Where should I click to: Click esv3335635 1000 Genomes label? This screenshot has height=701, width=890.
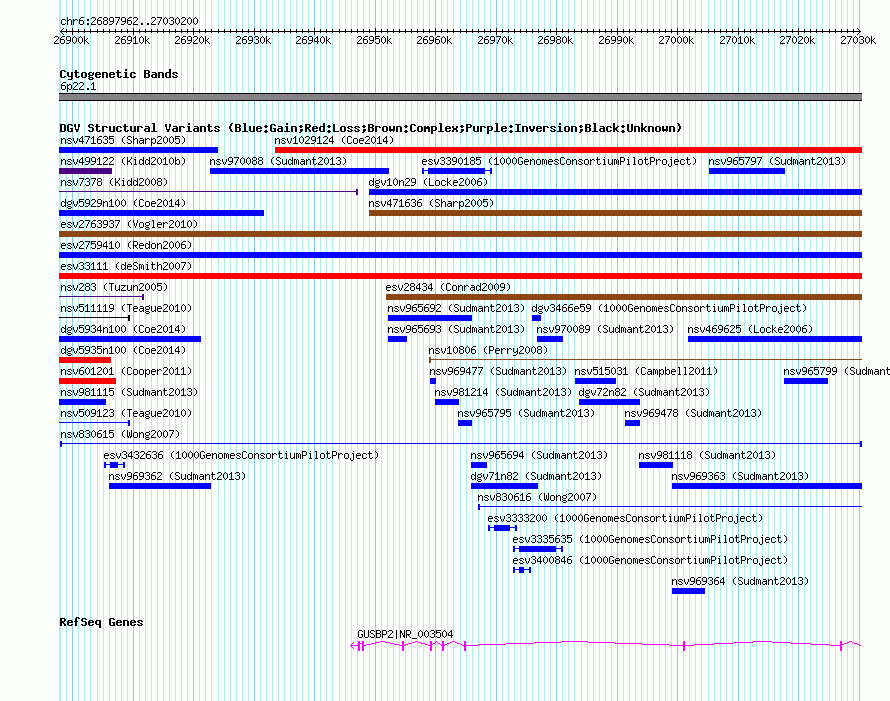pos(650,539)
